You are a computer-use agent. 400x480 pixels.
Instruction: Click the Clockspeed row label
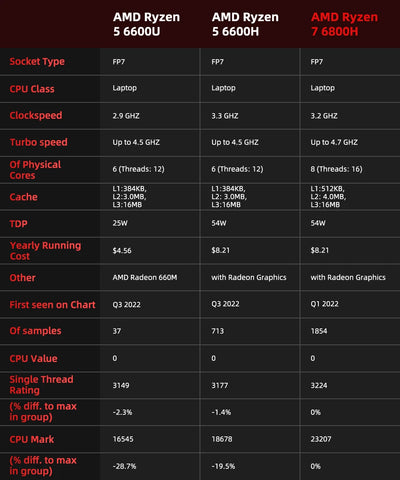pyautogui.click(x=36, y=115)
